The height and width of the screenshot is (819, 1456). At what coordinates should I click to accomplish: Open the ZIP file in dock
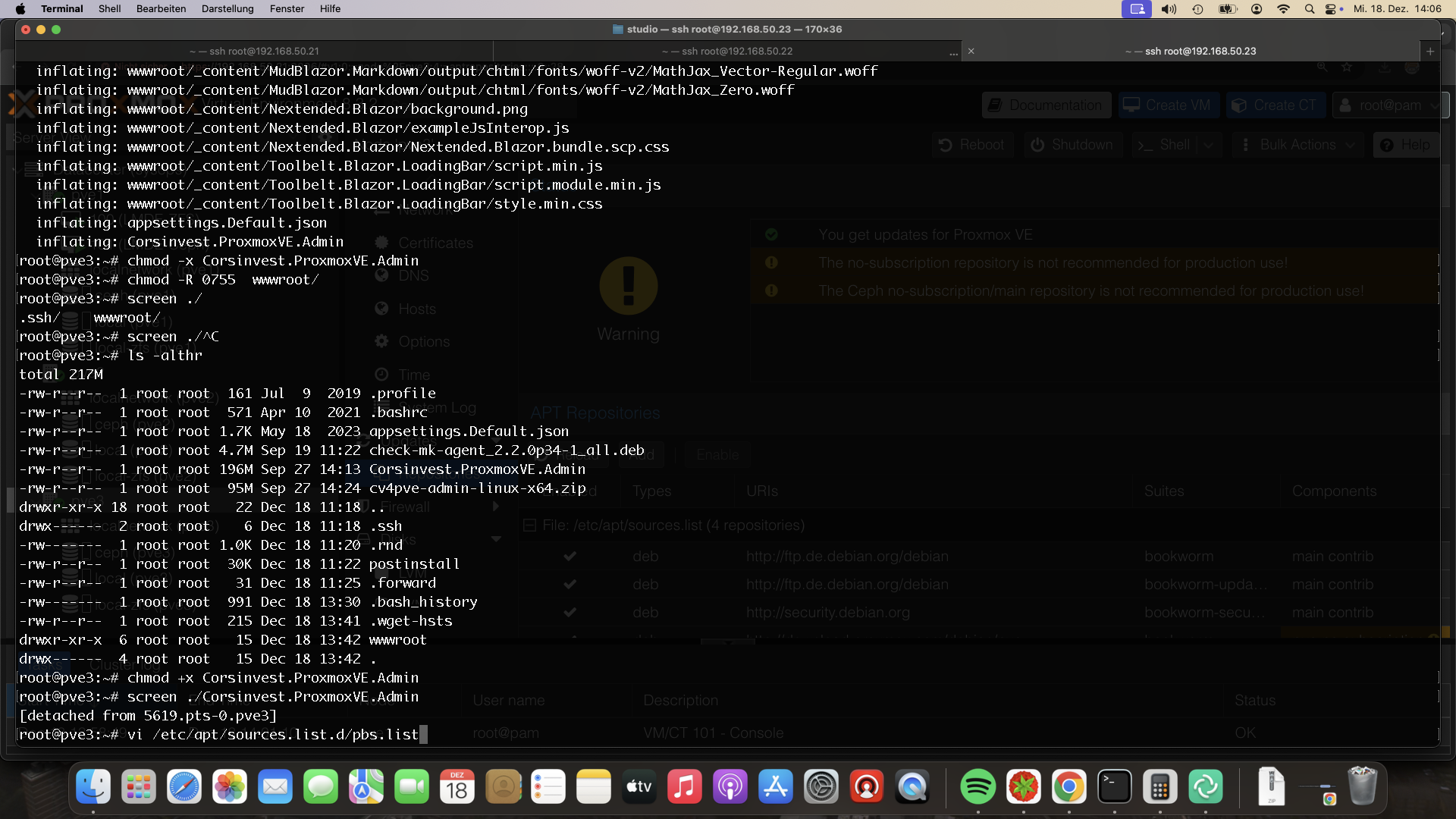pos(1272,787)
